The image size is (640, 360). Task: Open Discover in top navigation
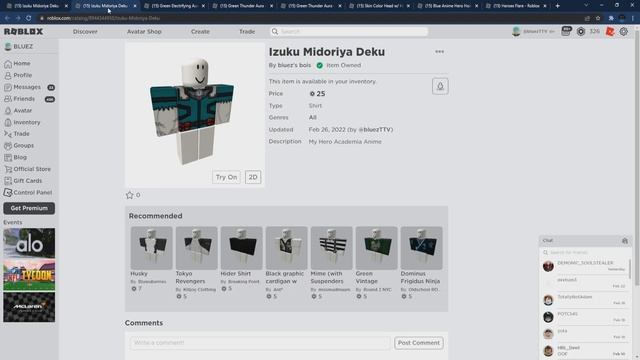coord(85,31)
